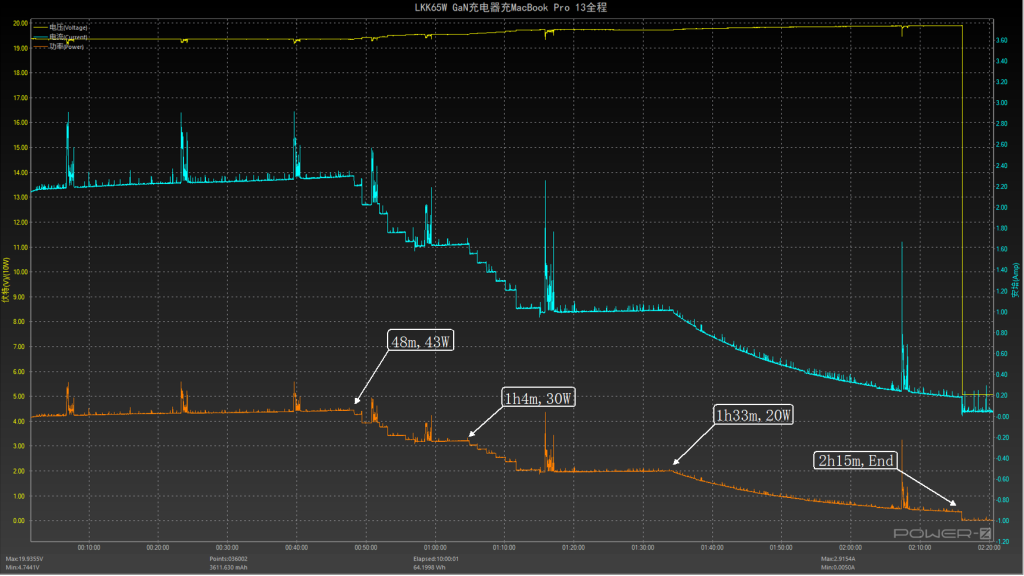Click the Current legend entry
The image size is (1024, 576).
[60, 37]
